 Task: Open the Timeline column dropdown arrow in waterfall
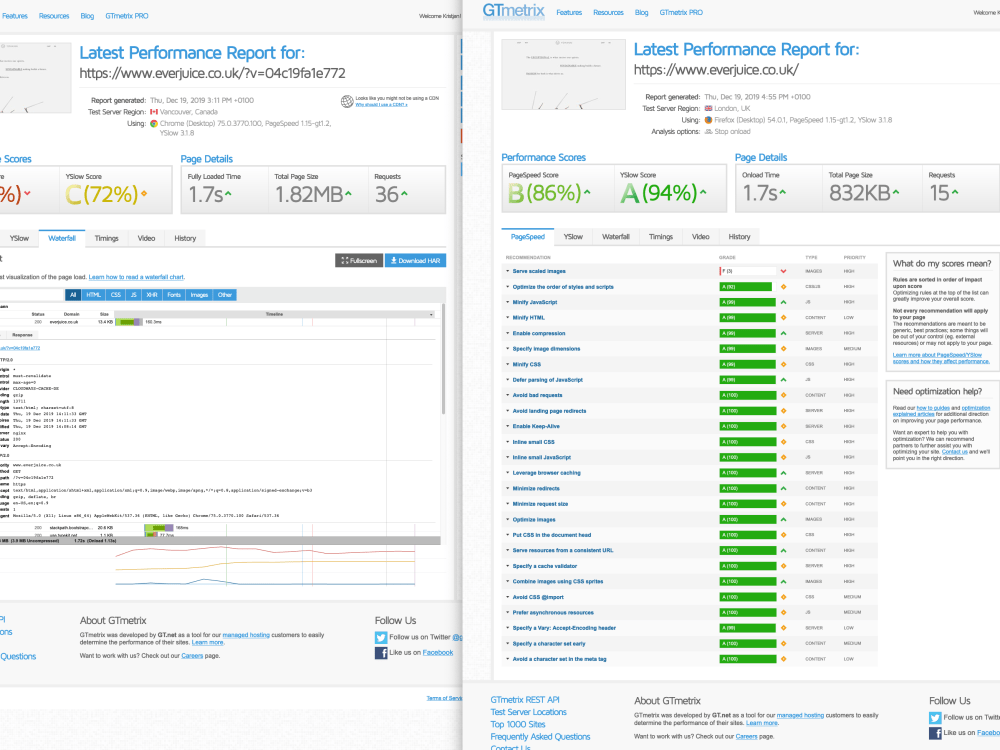(x=431, y=314)
